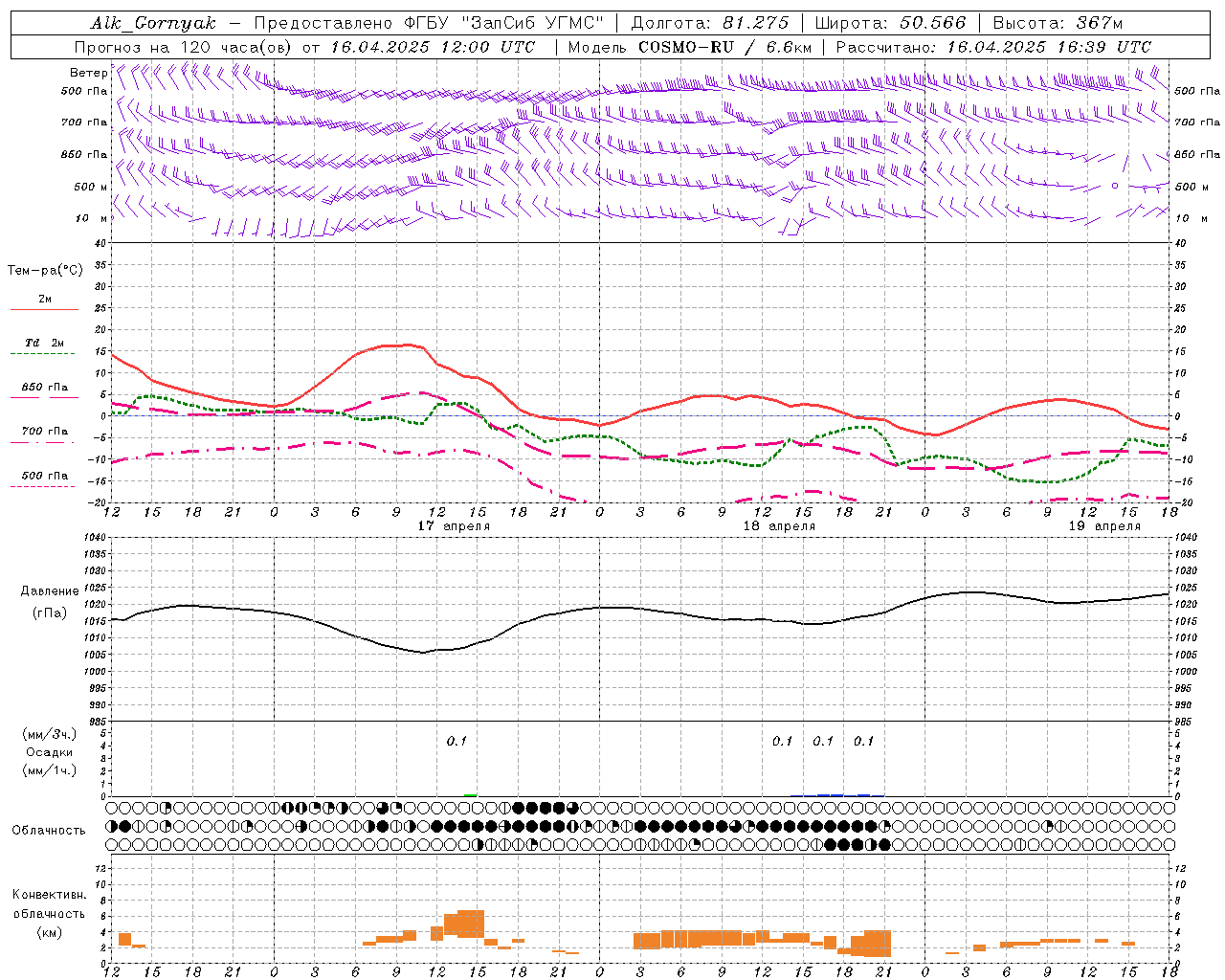Click the 'Высота: 367м' elevation value
1225x980 pixels.
1058,23
